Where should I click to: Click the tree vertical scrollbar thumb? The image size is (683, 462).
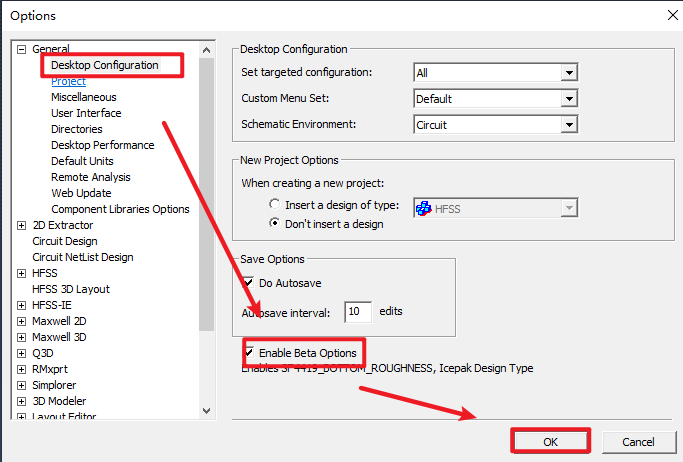pos(207,194)
